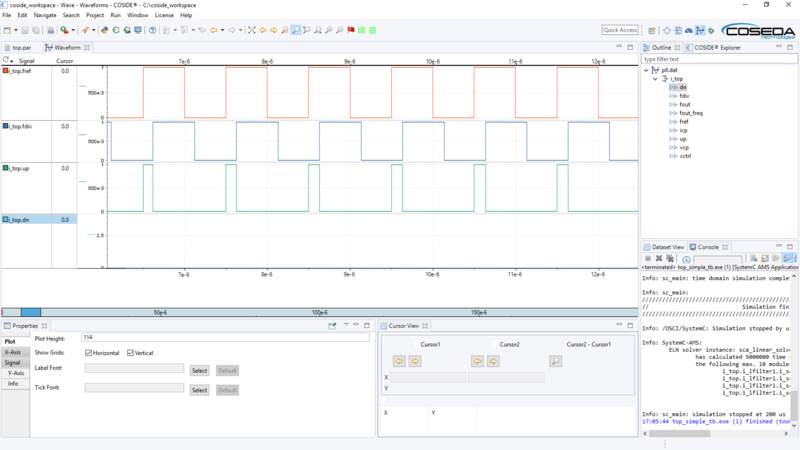Click the i_top.up green color swatch
Screen dimensions: 800x450
(6, 167)
